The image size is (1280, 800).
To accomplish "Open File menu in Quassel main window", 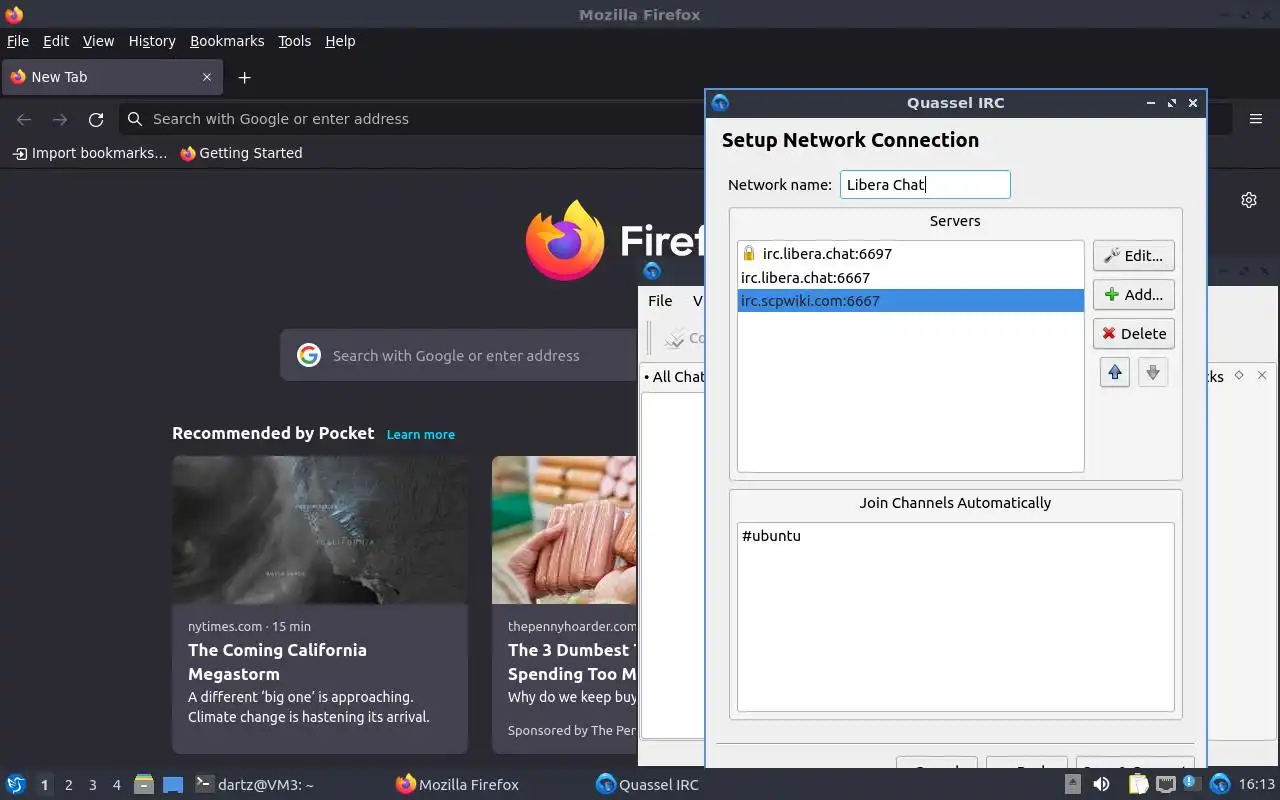I will 660,301.
